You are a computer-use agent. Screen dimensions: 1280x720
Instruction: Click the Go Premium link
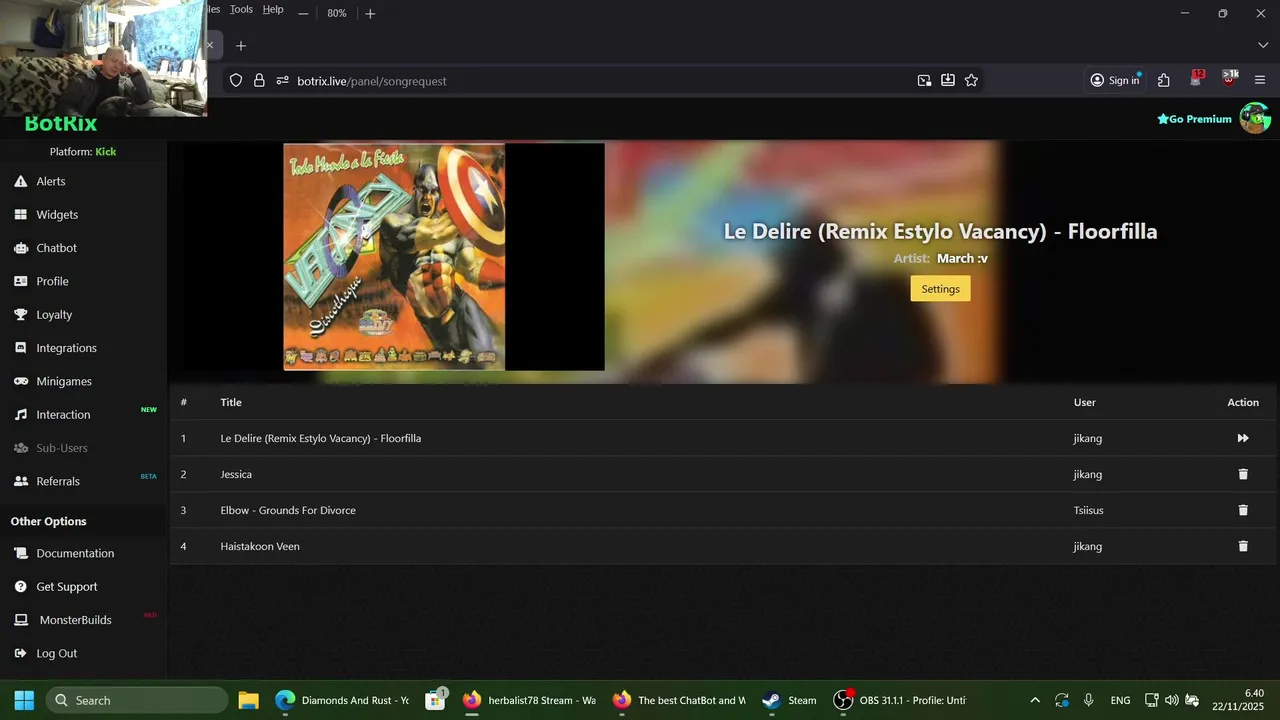pyautogui.click(x=1194, y=119)
